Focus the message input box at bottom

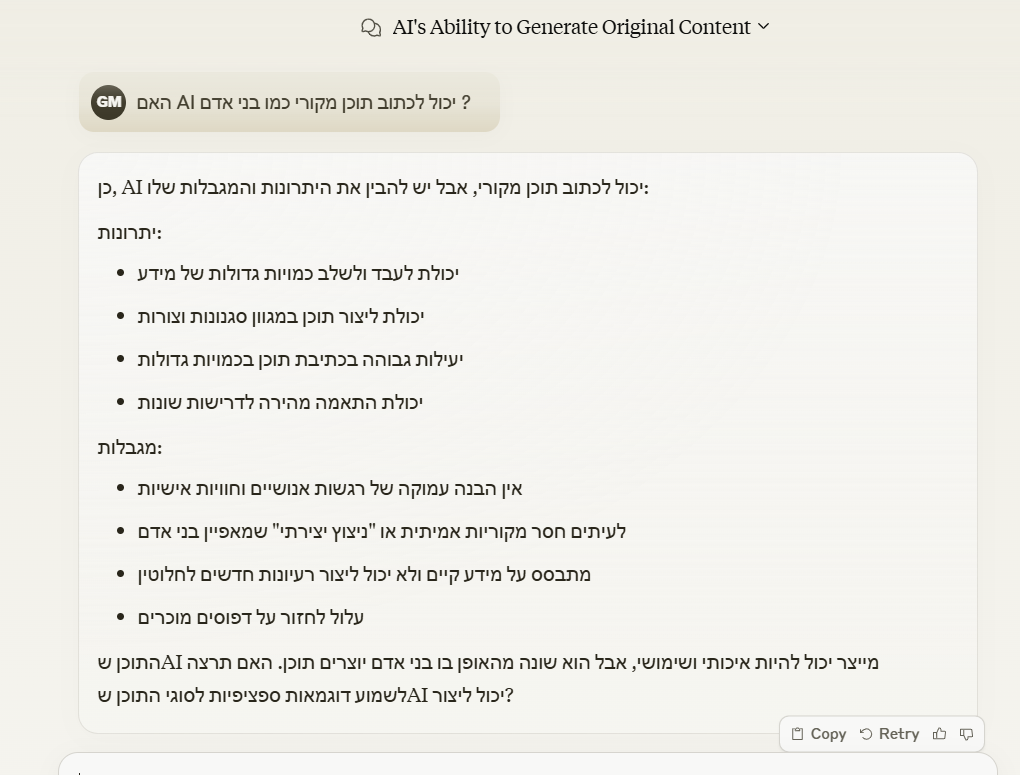click(x=528, y=765)
